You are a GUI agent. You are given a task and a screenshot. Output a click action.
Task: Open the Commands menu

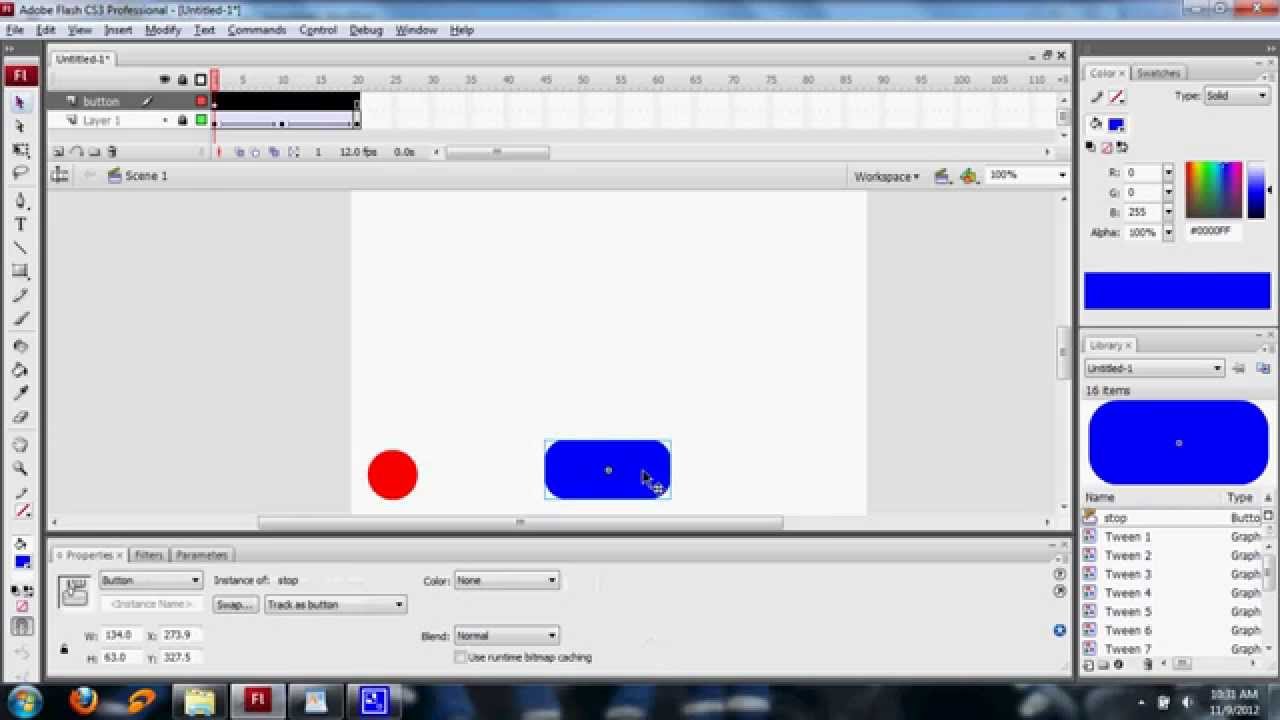(257, 30)
